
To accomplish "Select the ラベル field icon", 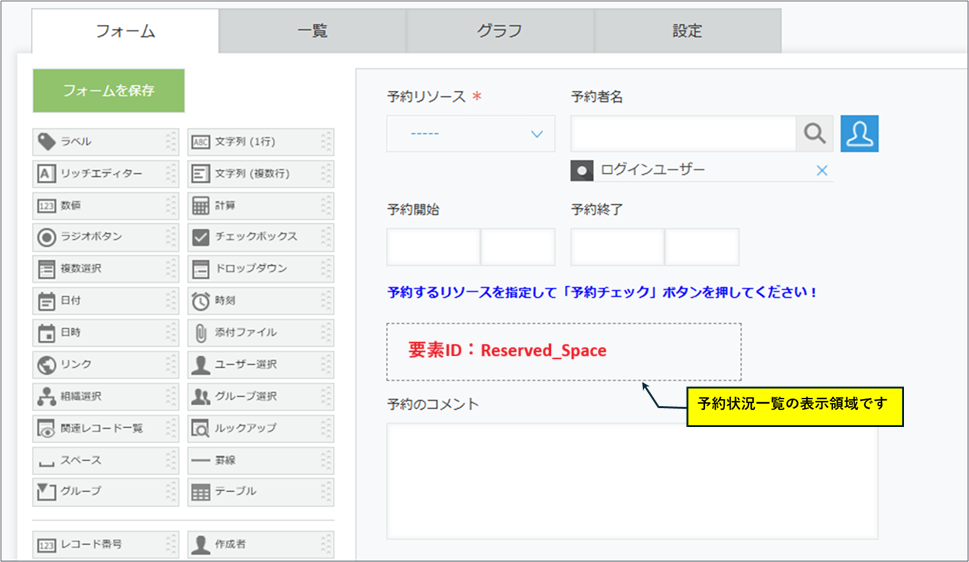I will [46, 142].
